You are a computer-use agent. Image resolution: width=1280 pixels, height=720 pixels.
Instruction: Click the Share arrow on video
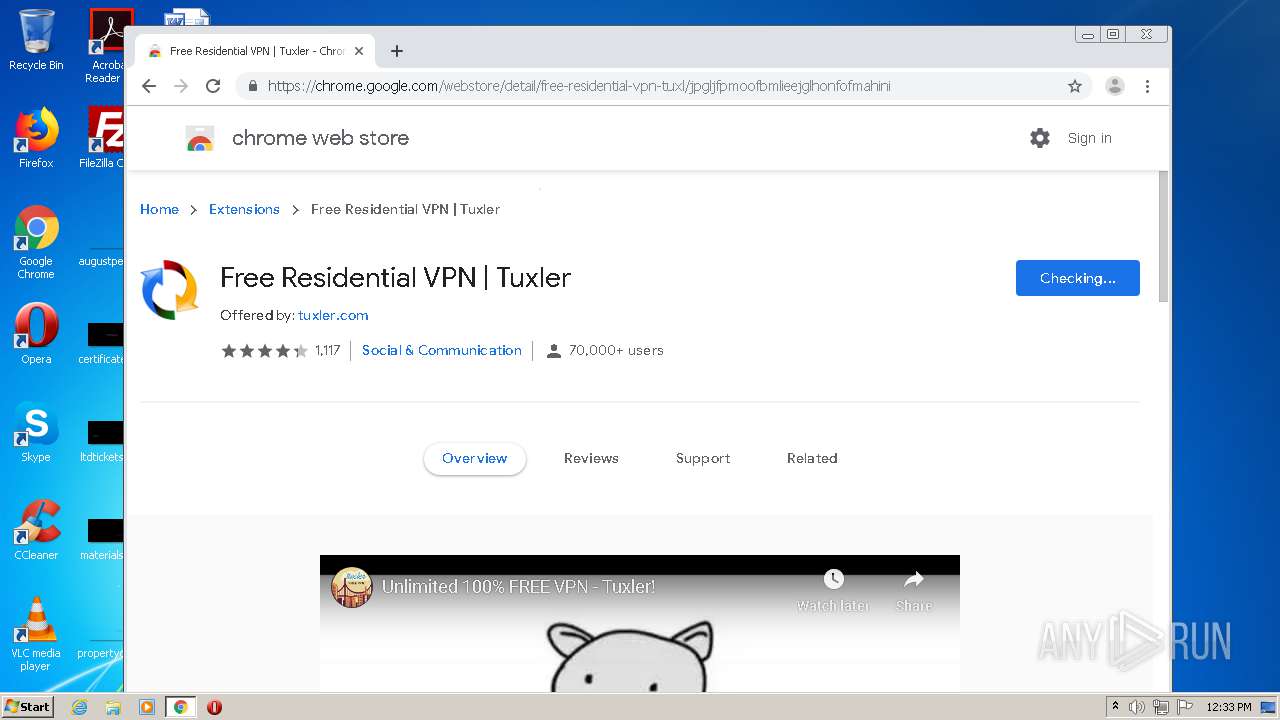914,579
